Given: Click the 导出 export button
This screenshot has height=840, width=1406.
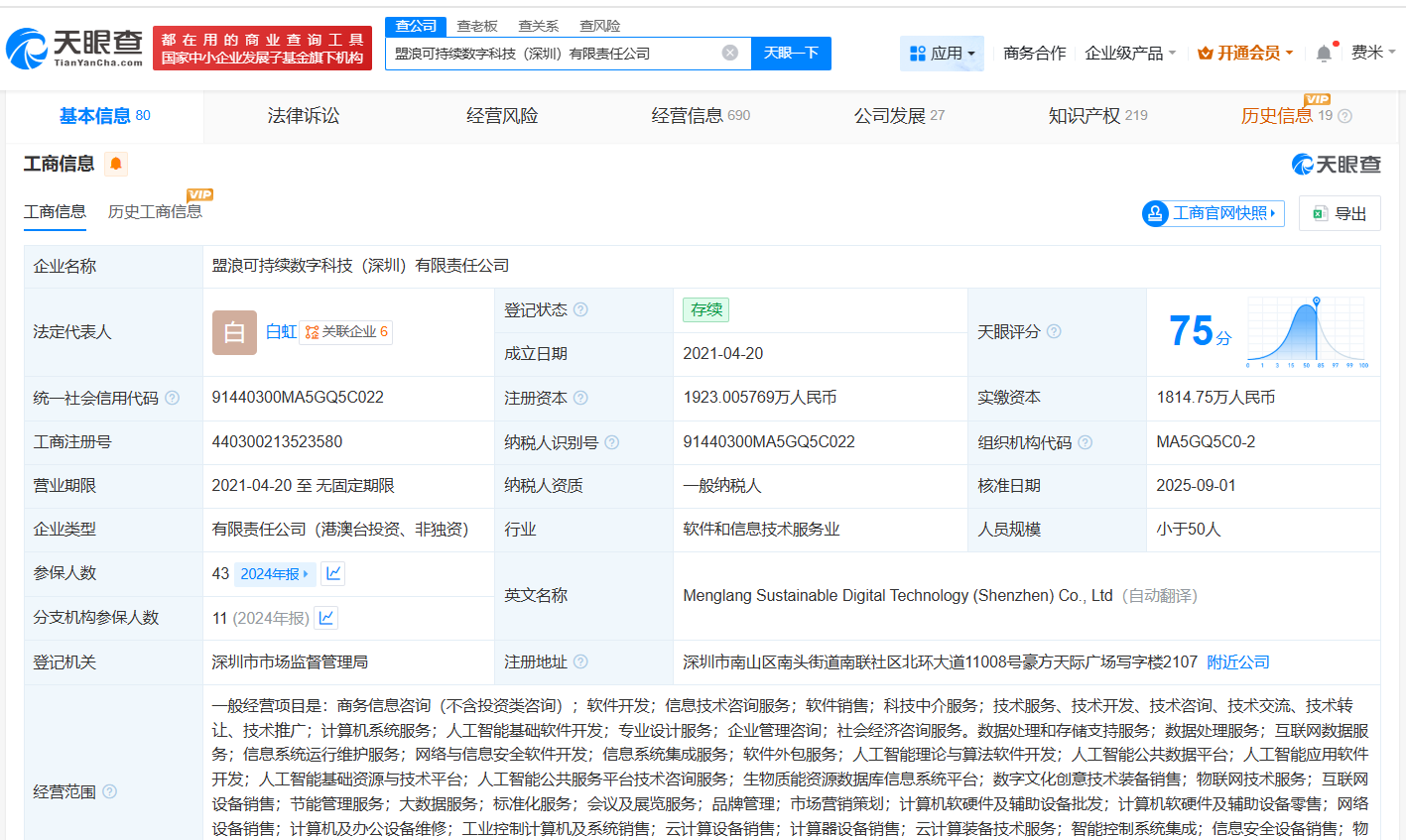Looking at the screenshot, I should click(x=1340, y=213).
